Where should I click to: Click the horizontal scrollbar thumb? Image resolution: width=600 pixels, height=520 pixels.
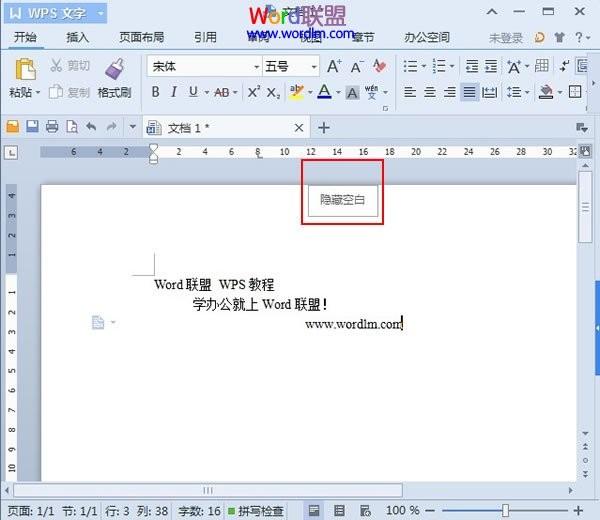coord(208,490)
